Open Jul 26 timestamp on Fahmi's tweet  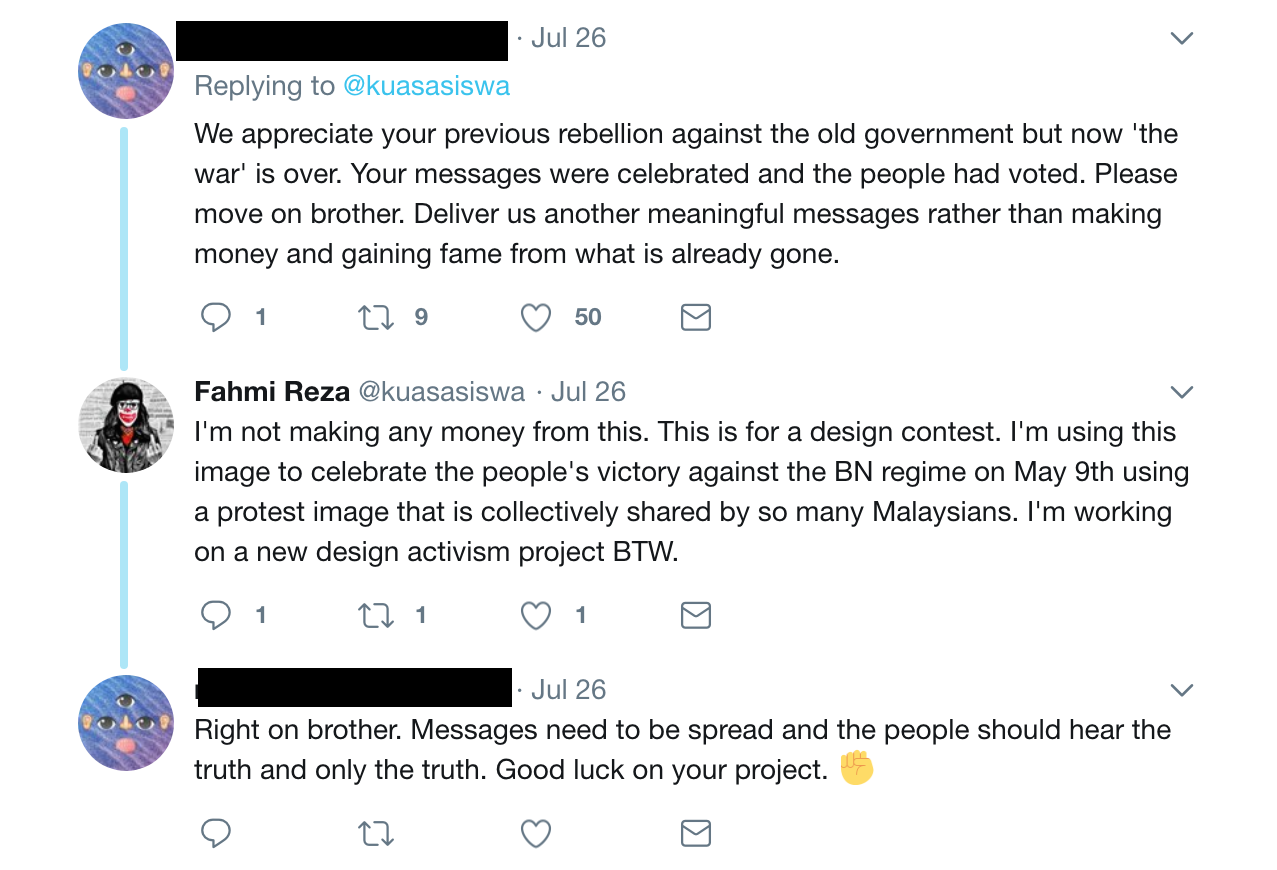(589, 392)
